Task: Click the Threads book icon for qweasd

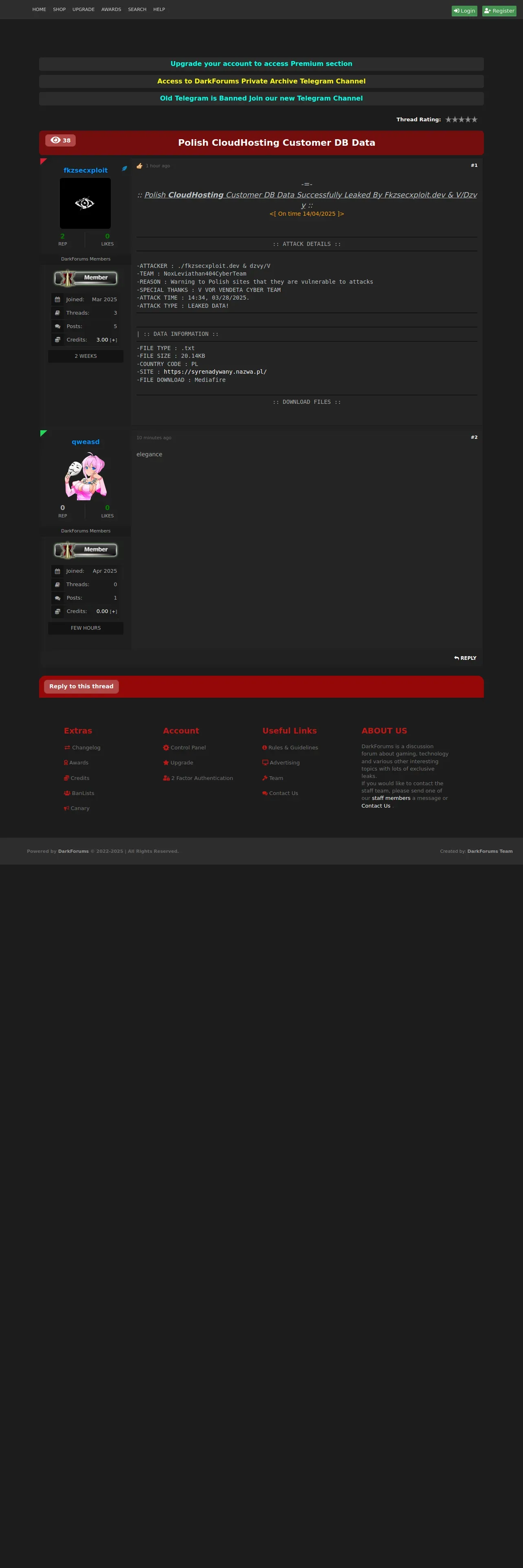Action: (x=57, y=585)
